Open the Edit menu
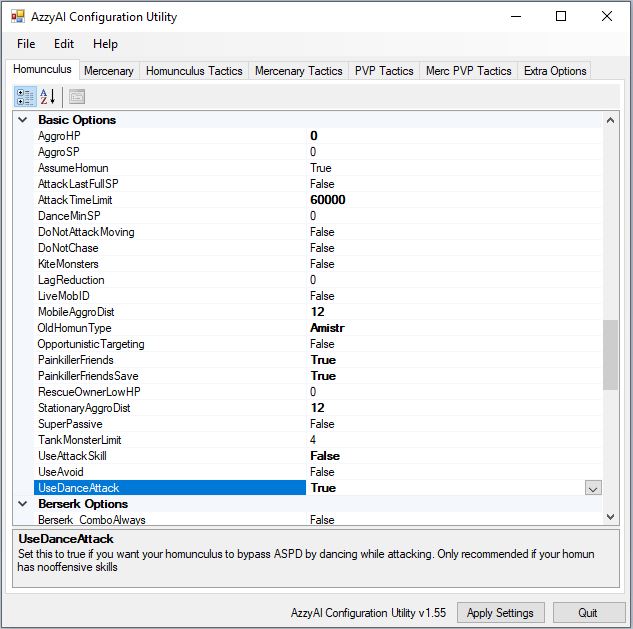Image resolution: width=633 pixels, height=629 pixels. [x=64, y=44]
